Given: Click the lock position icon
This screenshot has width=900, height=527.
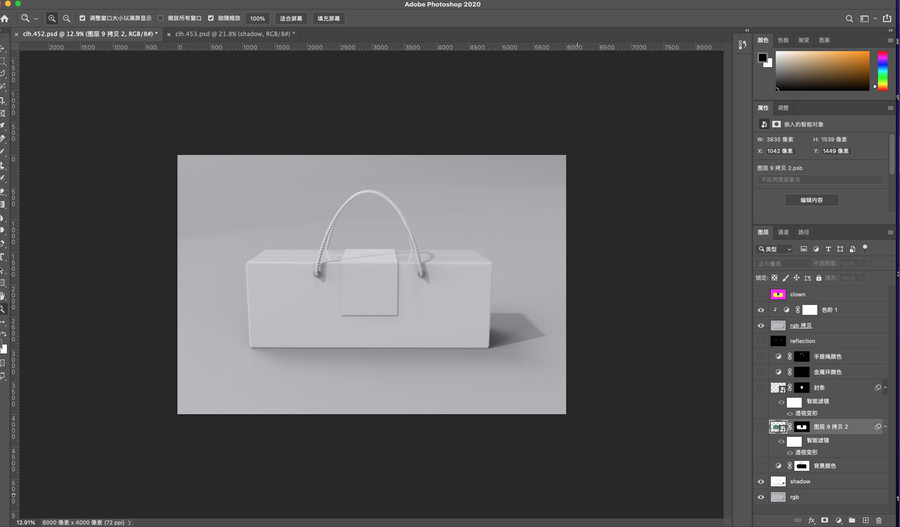Looking at the screenshot, I should (796, 278).
